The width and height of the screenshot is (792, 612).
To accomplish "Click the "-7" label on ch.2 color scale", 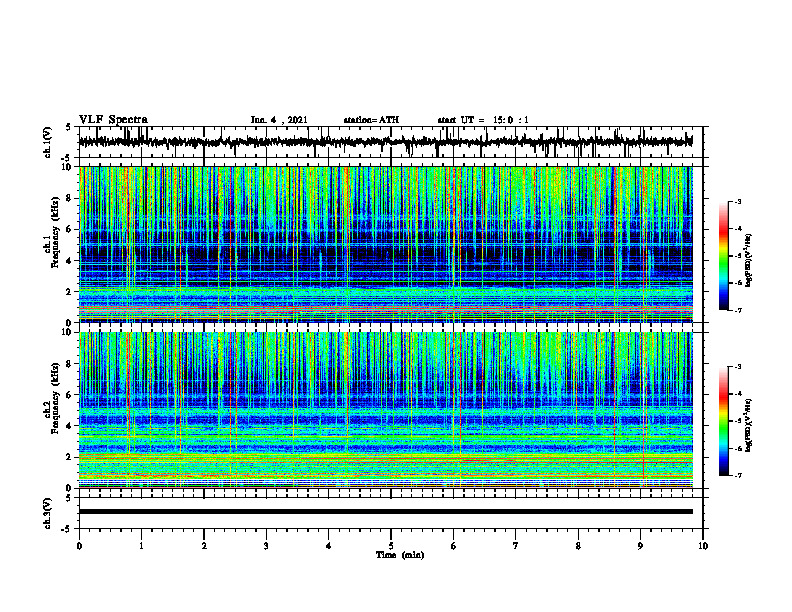I will [738, 475].
